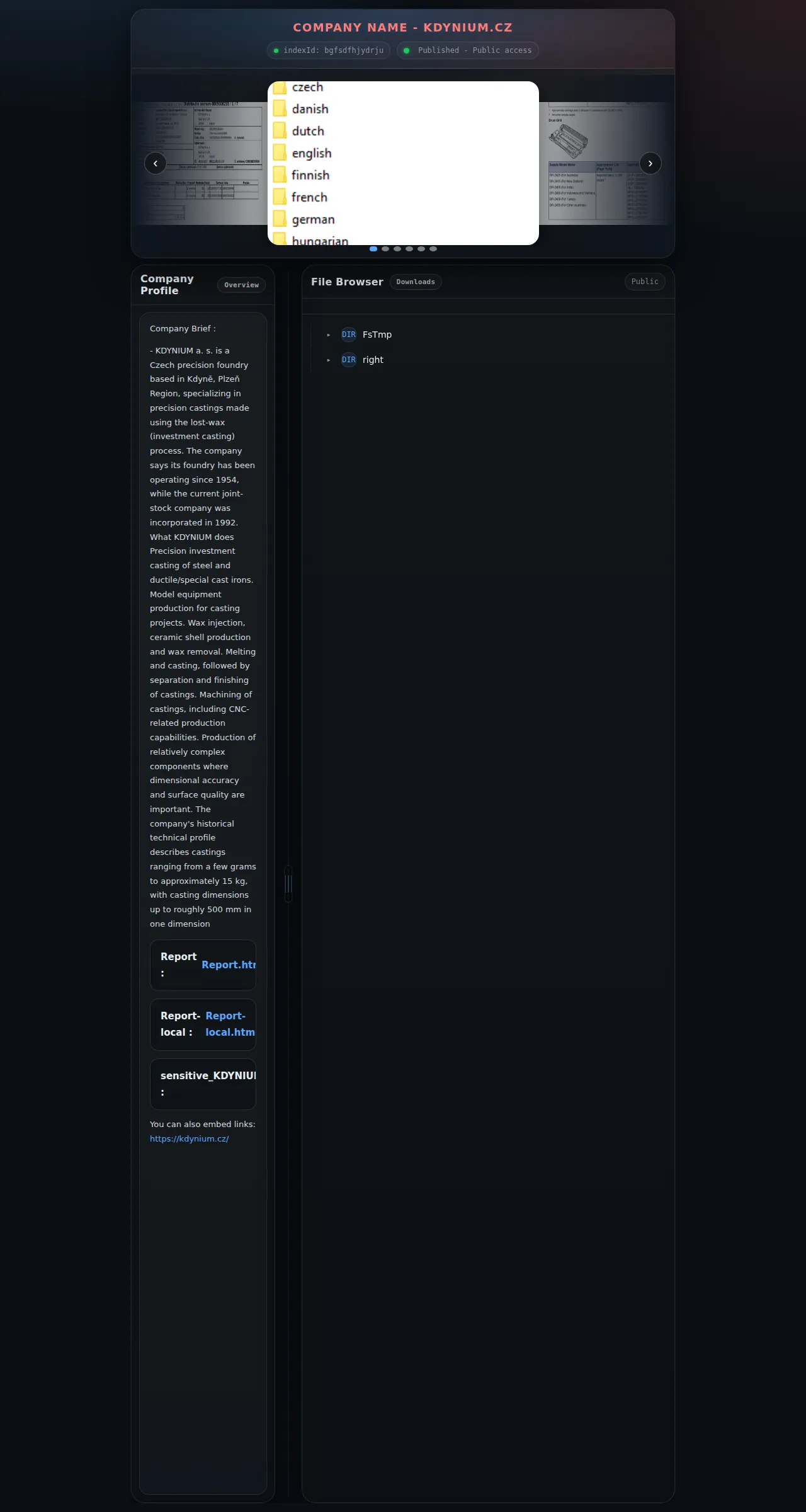
Task: Select the first carousel dot indicator
Action: pos(373,249)
